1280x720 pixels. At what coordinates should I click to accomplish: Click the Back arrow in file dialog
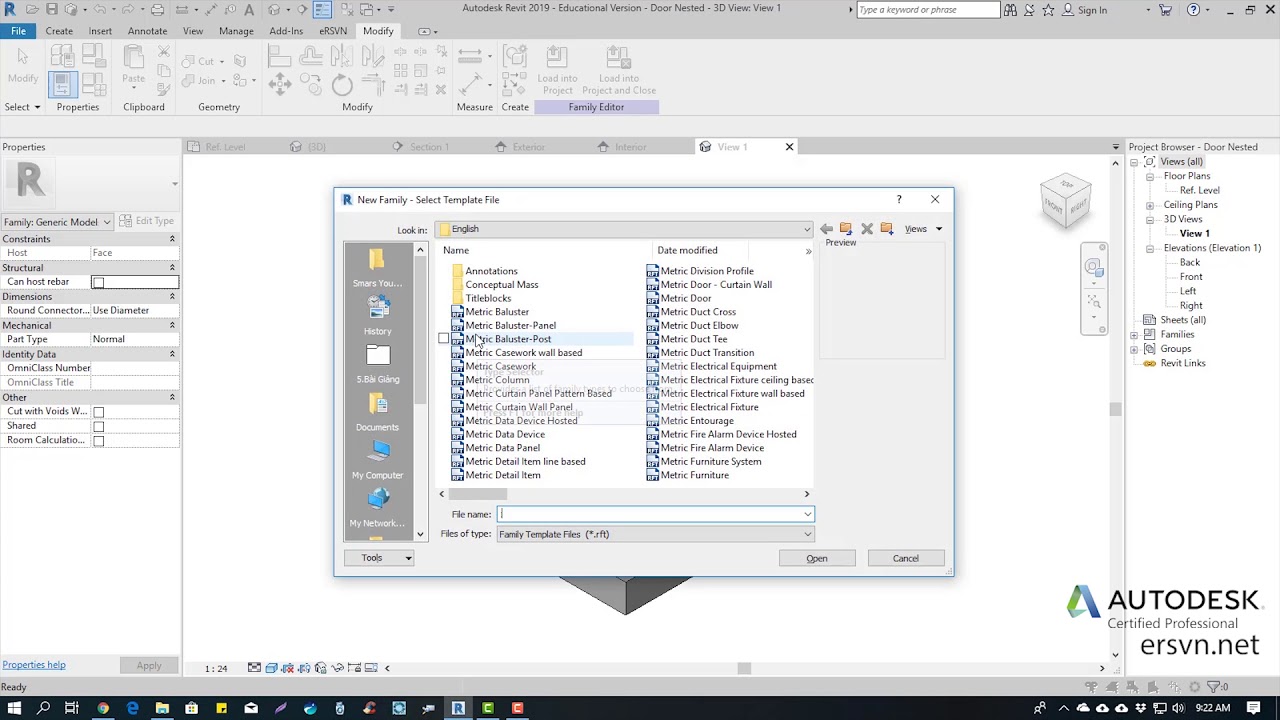[826, 229]
